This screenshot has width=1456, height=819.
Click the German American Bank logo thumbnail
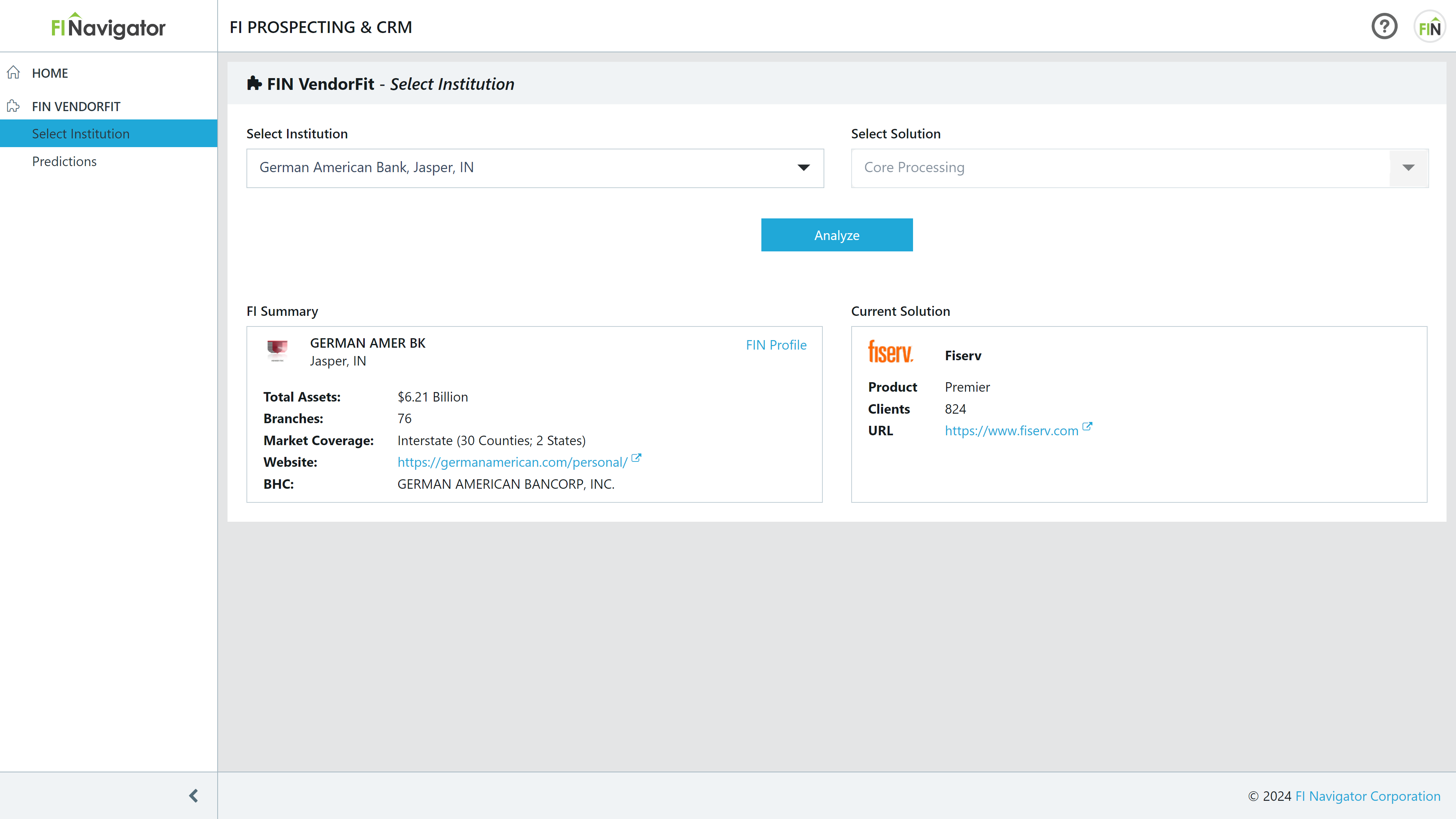pyautogui.click(x=278, y=351)
